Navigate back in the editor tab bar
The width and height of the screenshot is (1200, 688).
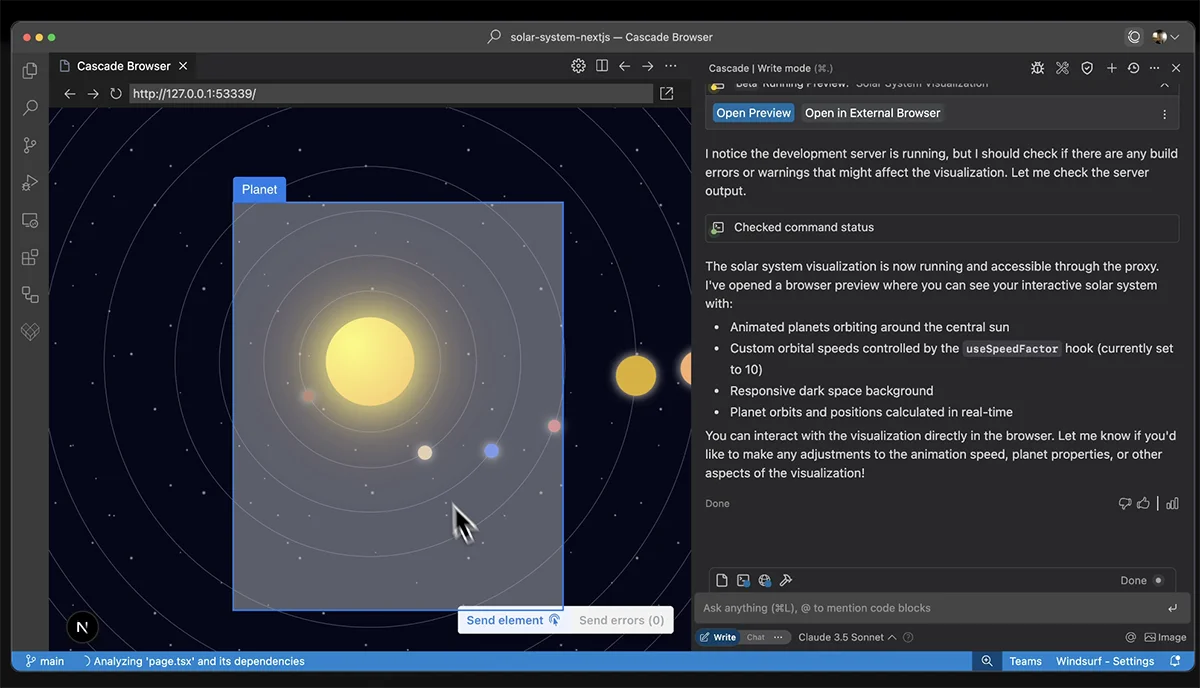coord(624,66)
